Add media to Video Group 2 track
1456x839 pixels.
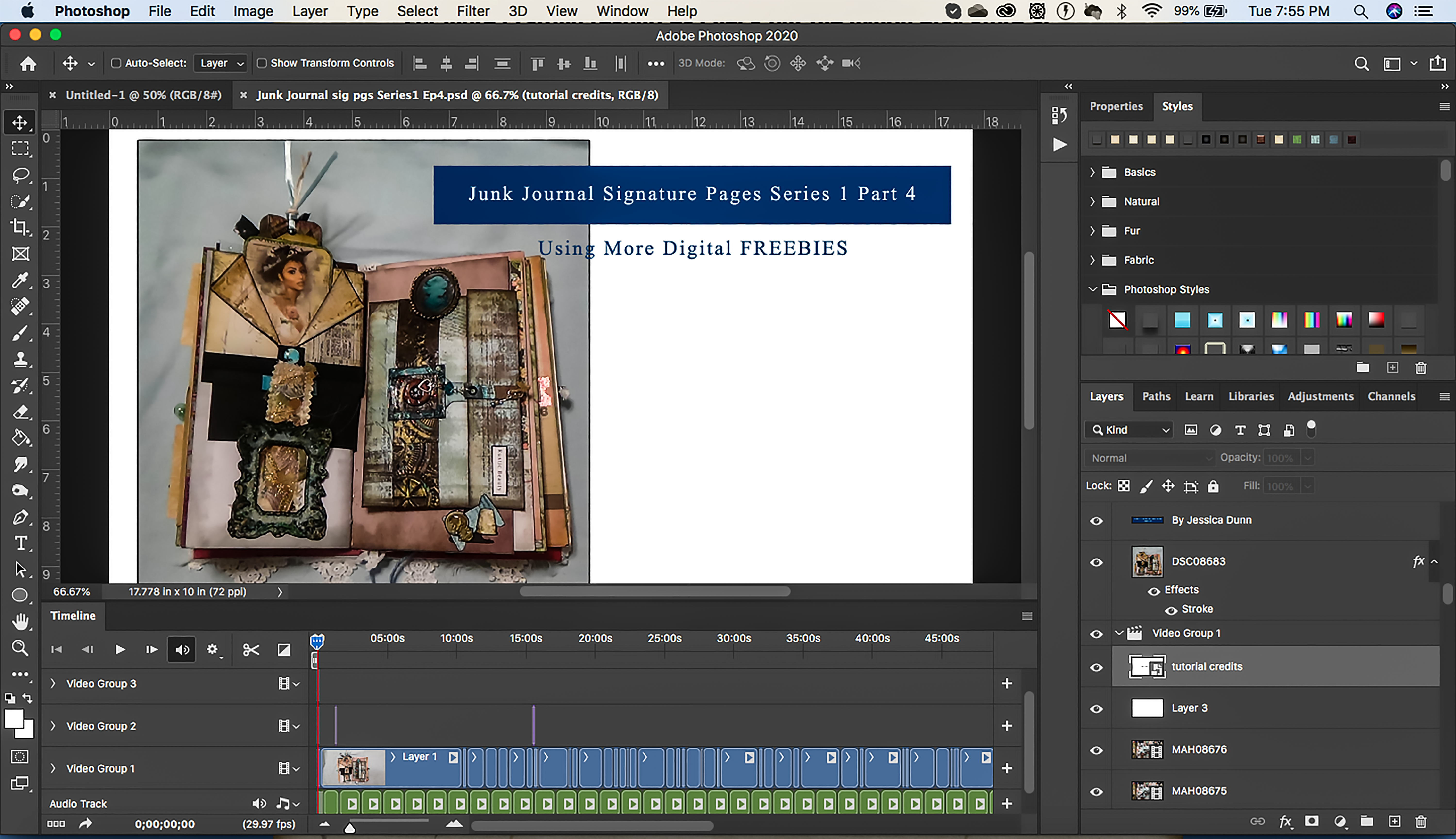point(1007,726)
